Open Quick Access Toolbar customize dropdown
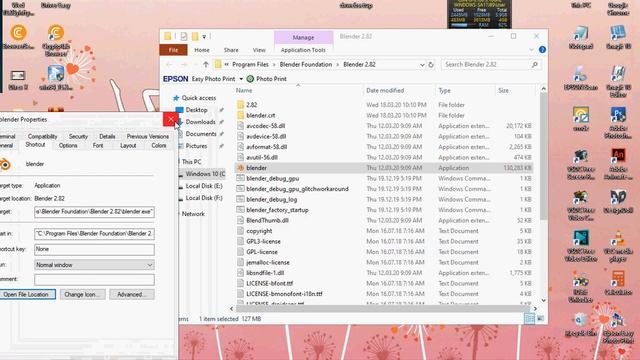Screen dimensions: 640x360 pos(204,37)
